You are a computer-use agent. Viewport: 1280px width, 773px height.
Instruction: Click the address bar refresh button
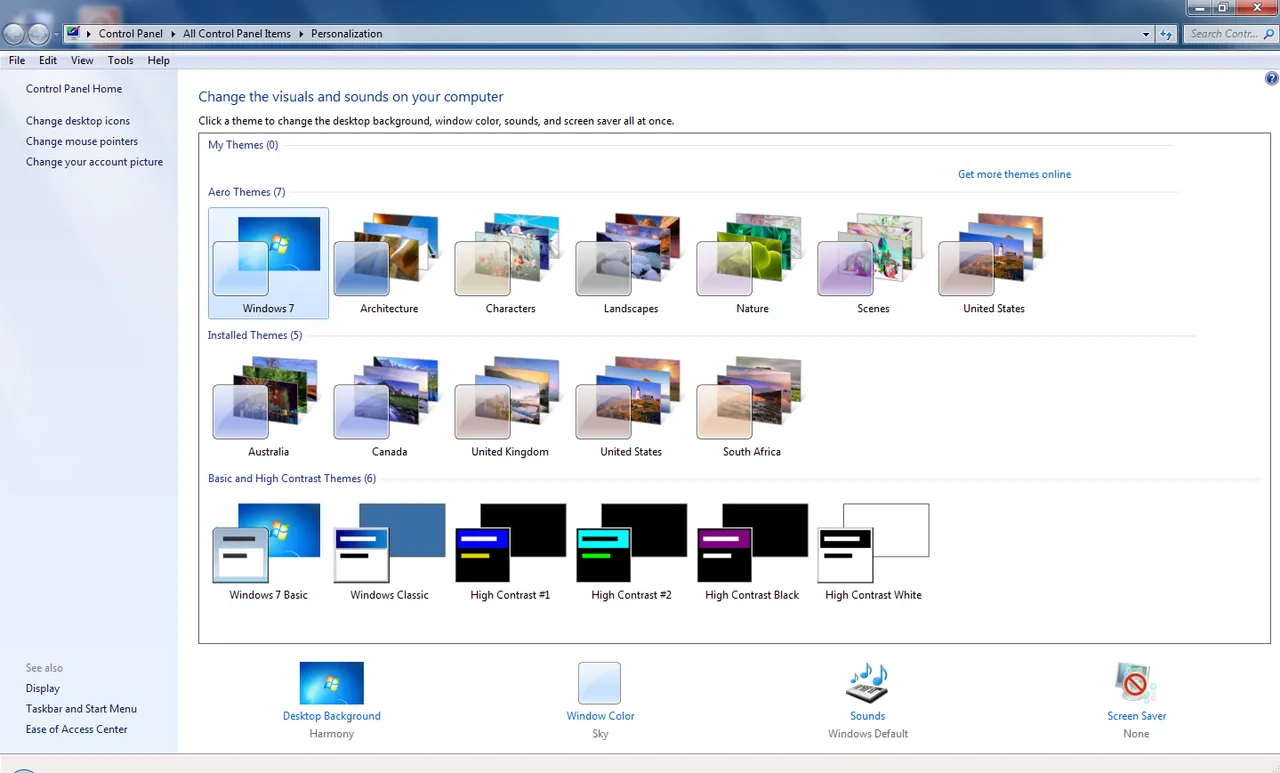(1166, 34)
